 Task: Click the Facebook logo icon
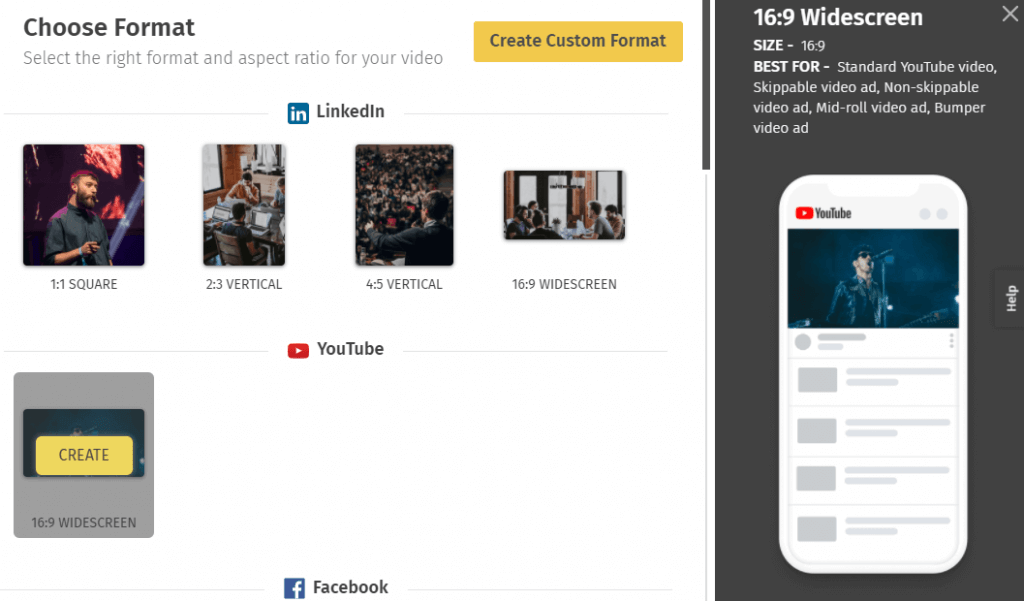[x=294, y=588]
